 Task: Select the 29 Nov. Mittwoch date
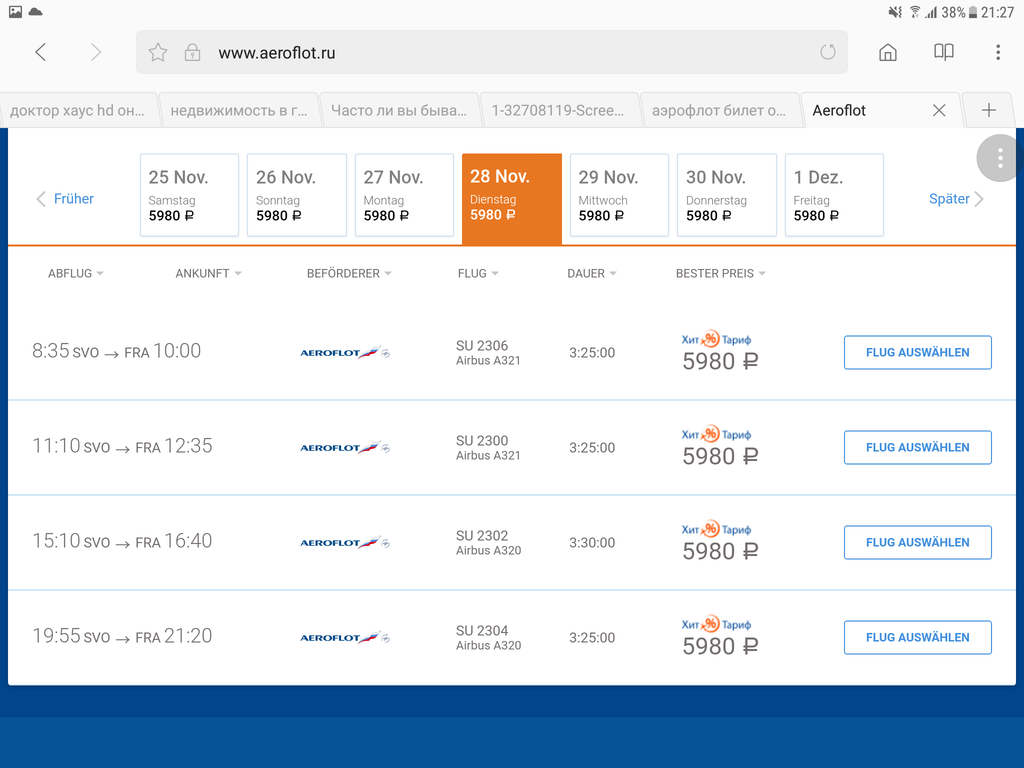[x=619, y=195]
